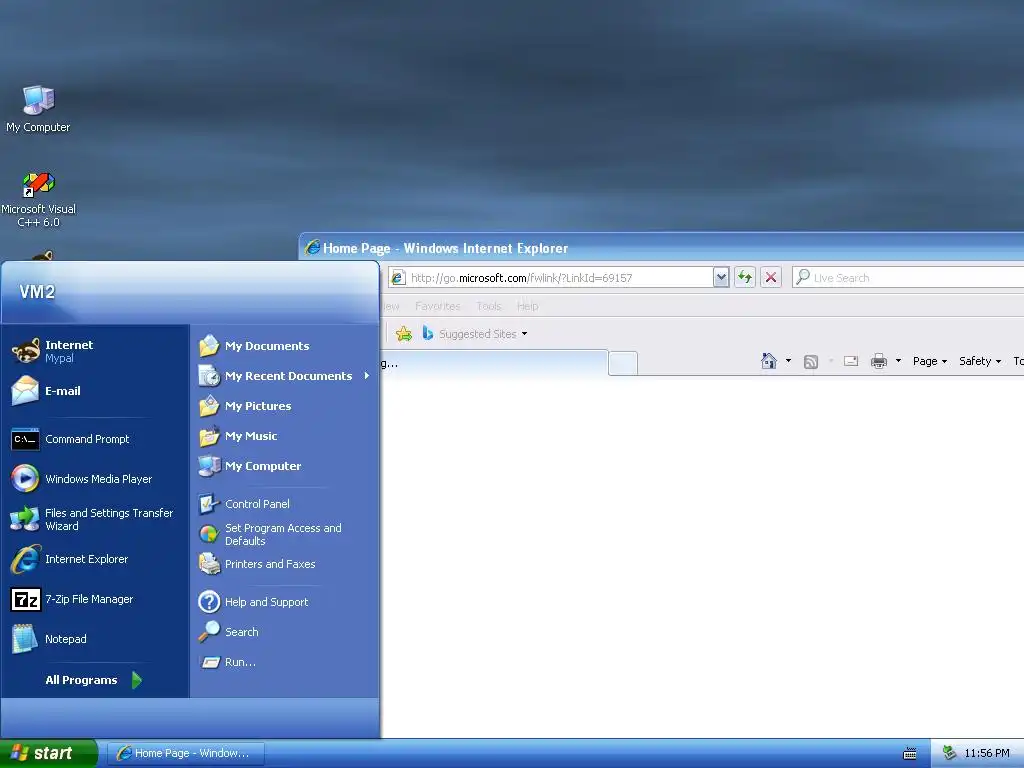The width and height of the screenshot is (1024, 768).
Task: Select Microsoft Visual C++ 6.0 desktop shortcut
Action: point(38,199)
